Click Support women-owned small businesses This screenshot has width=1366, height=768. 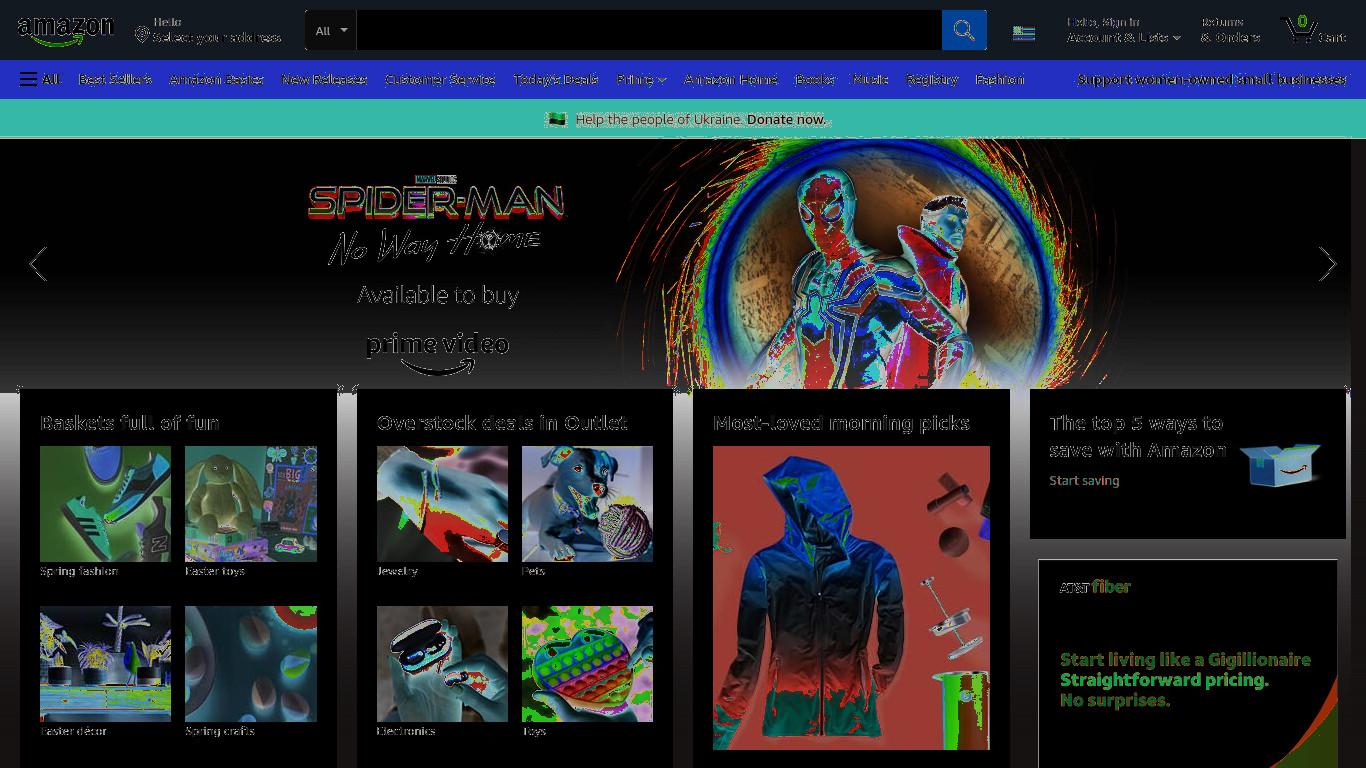pyautogui.click(x=1212, y=79)
